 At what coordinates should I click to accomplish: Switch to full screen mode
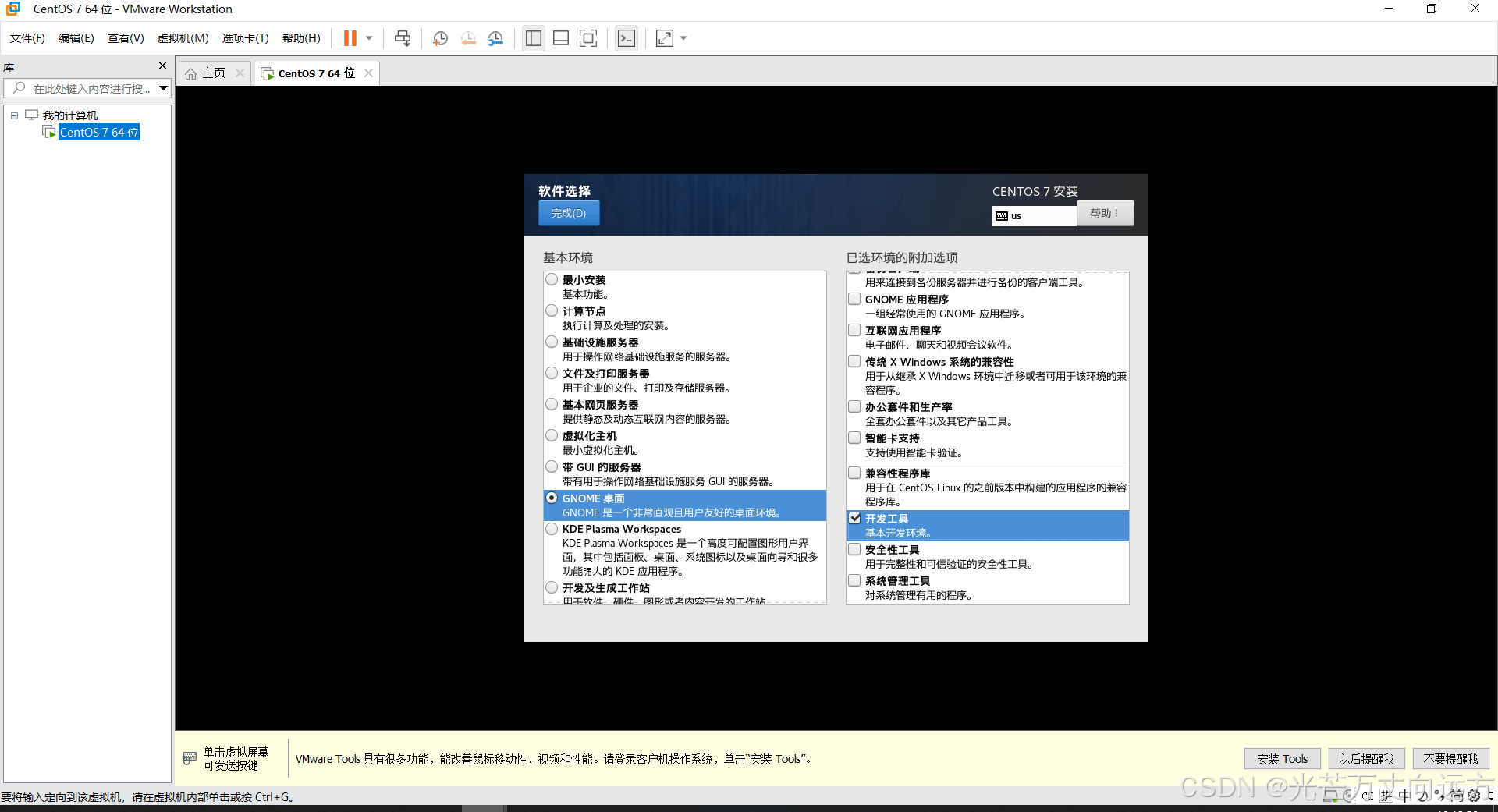tap(588, 38)
